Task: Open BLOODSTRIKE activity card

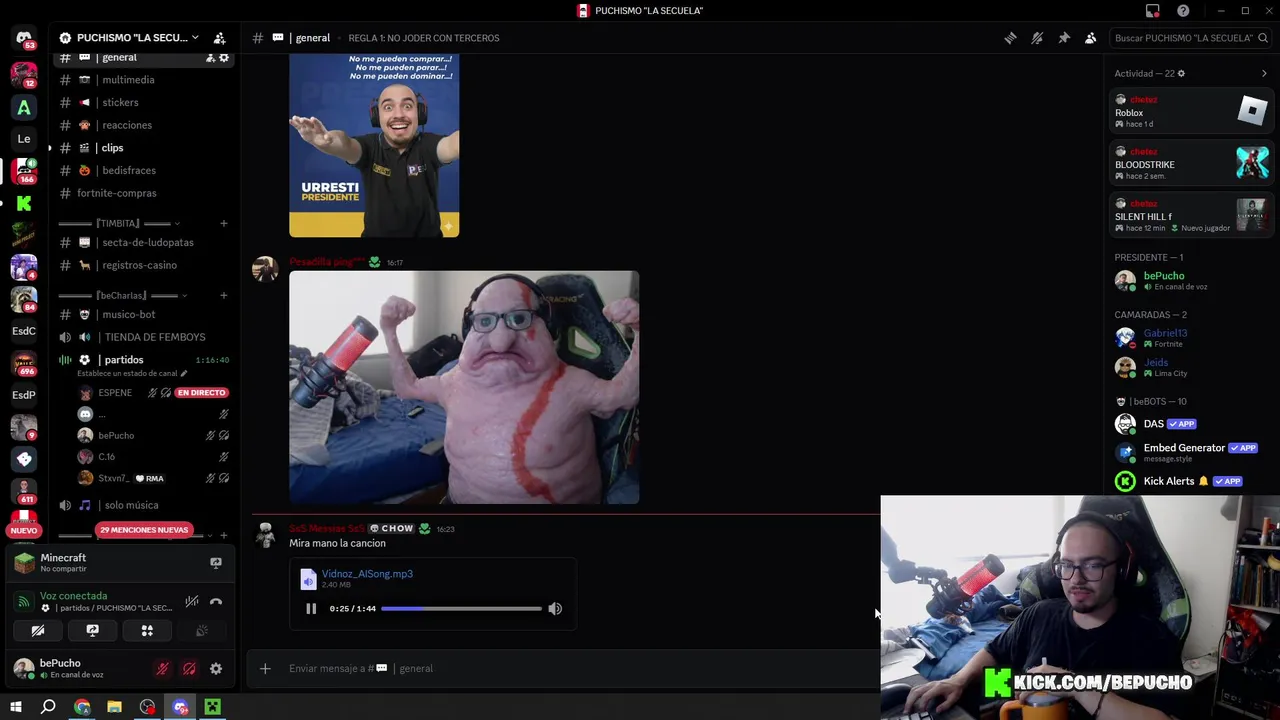Action: point(1191,164)
